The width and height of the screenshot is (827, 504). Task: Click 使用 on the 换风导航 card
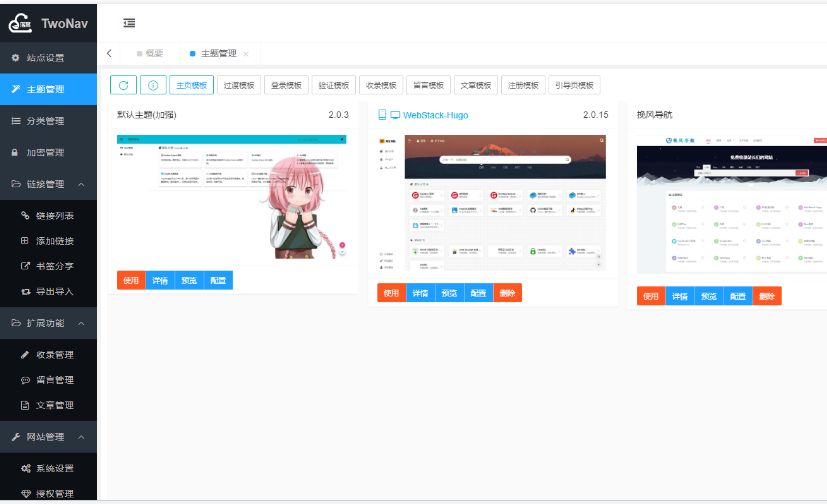pos(651,296)
